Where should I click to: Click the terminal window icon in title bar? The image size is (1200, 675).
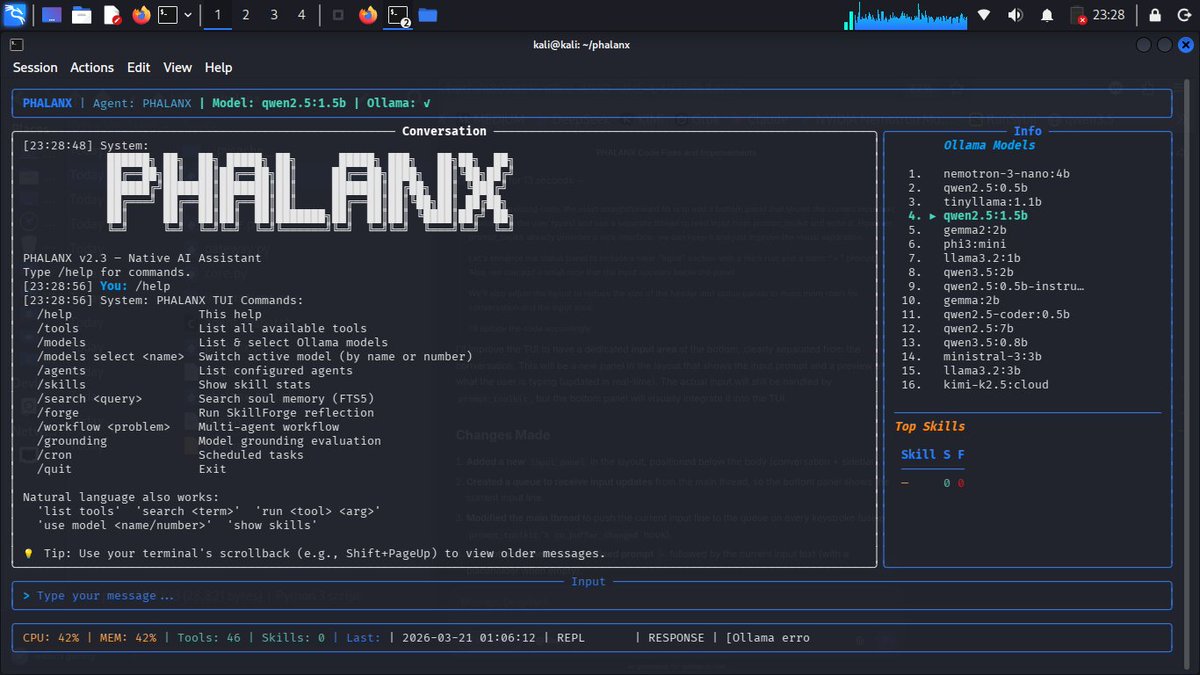[x=15, y=44]
